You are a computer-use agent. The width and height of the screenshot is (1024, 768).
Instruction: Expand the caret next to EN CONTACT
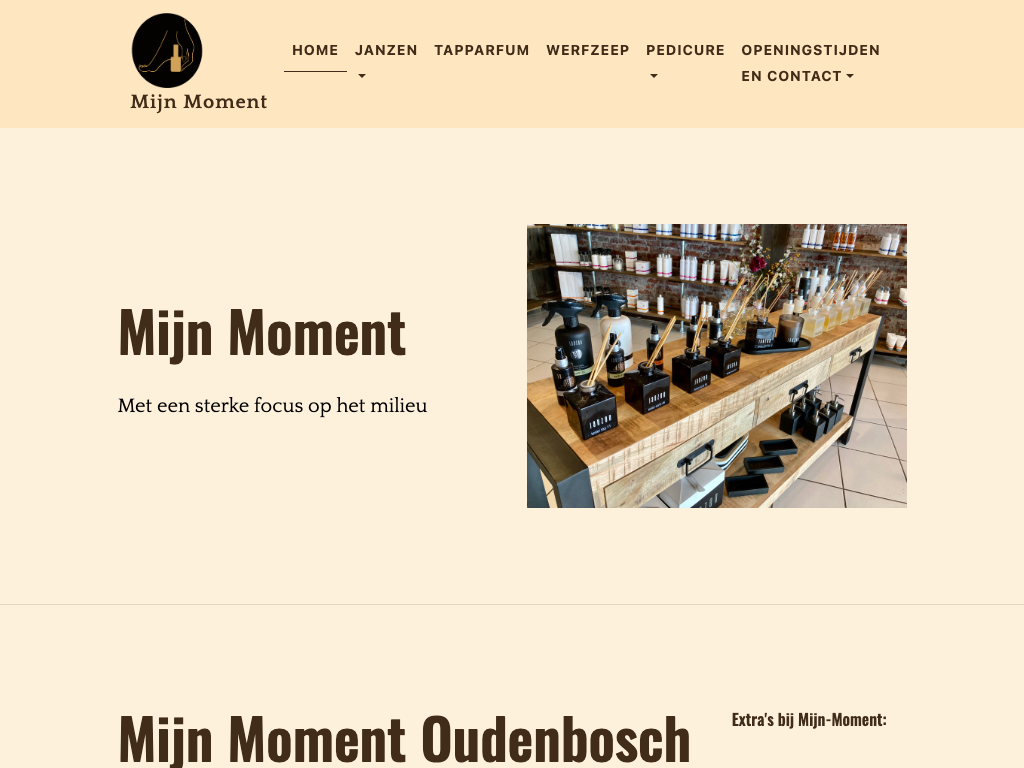850,76
